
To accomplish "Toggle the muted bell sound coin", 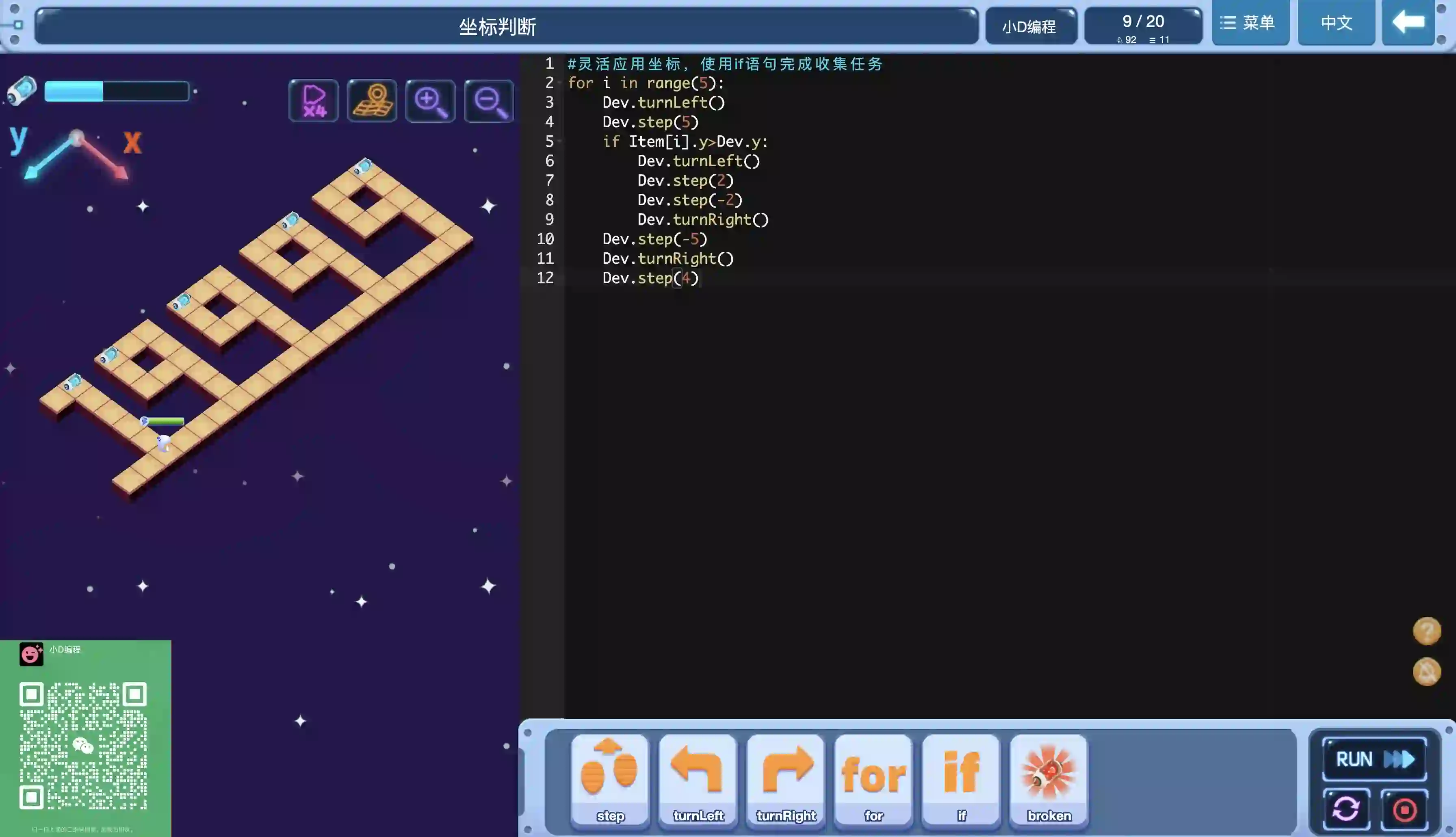I will coord(1427,672).
